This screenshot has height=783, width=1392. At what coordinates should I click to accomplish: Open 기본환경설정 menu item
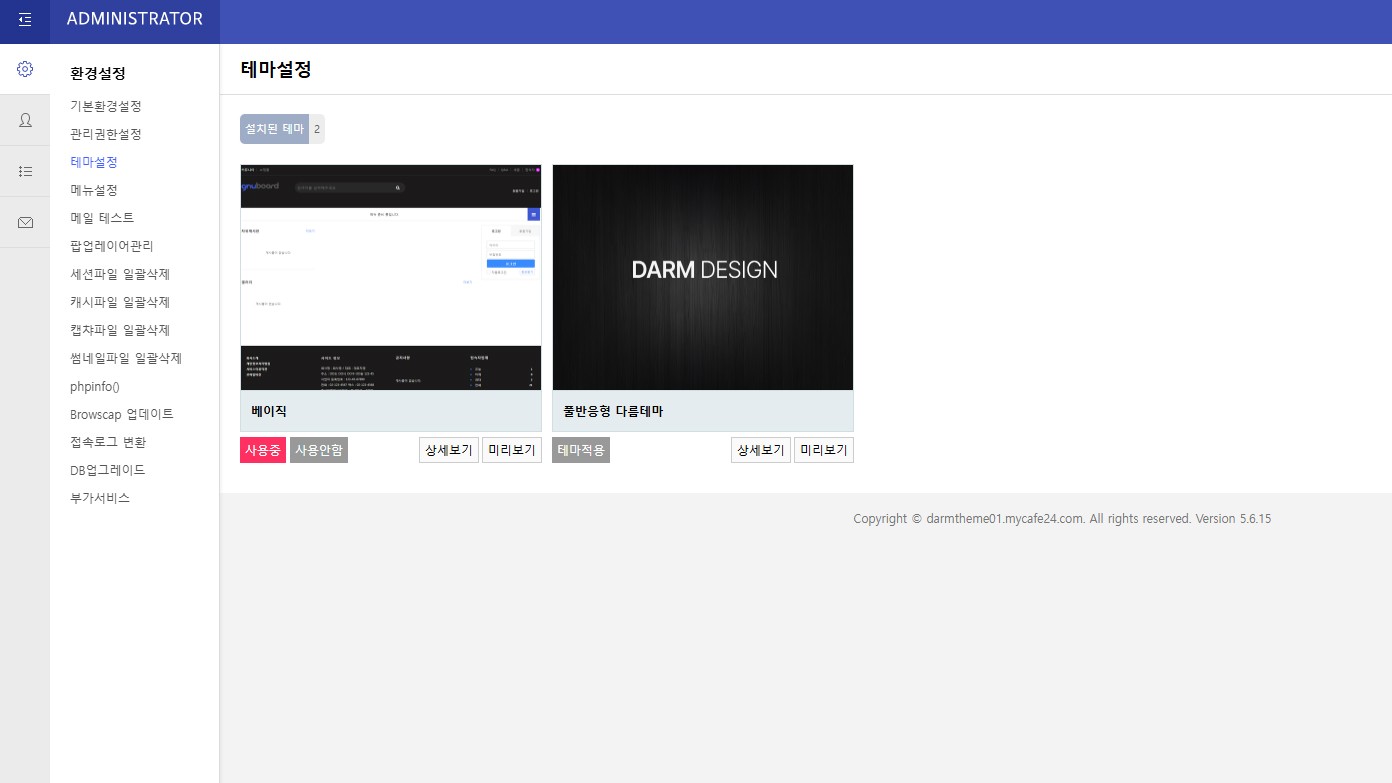[x=105, y=106]
